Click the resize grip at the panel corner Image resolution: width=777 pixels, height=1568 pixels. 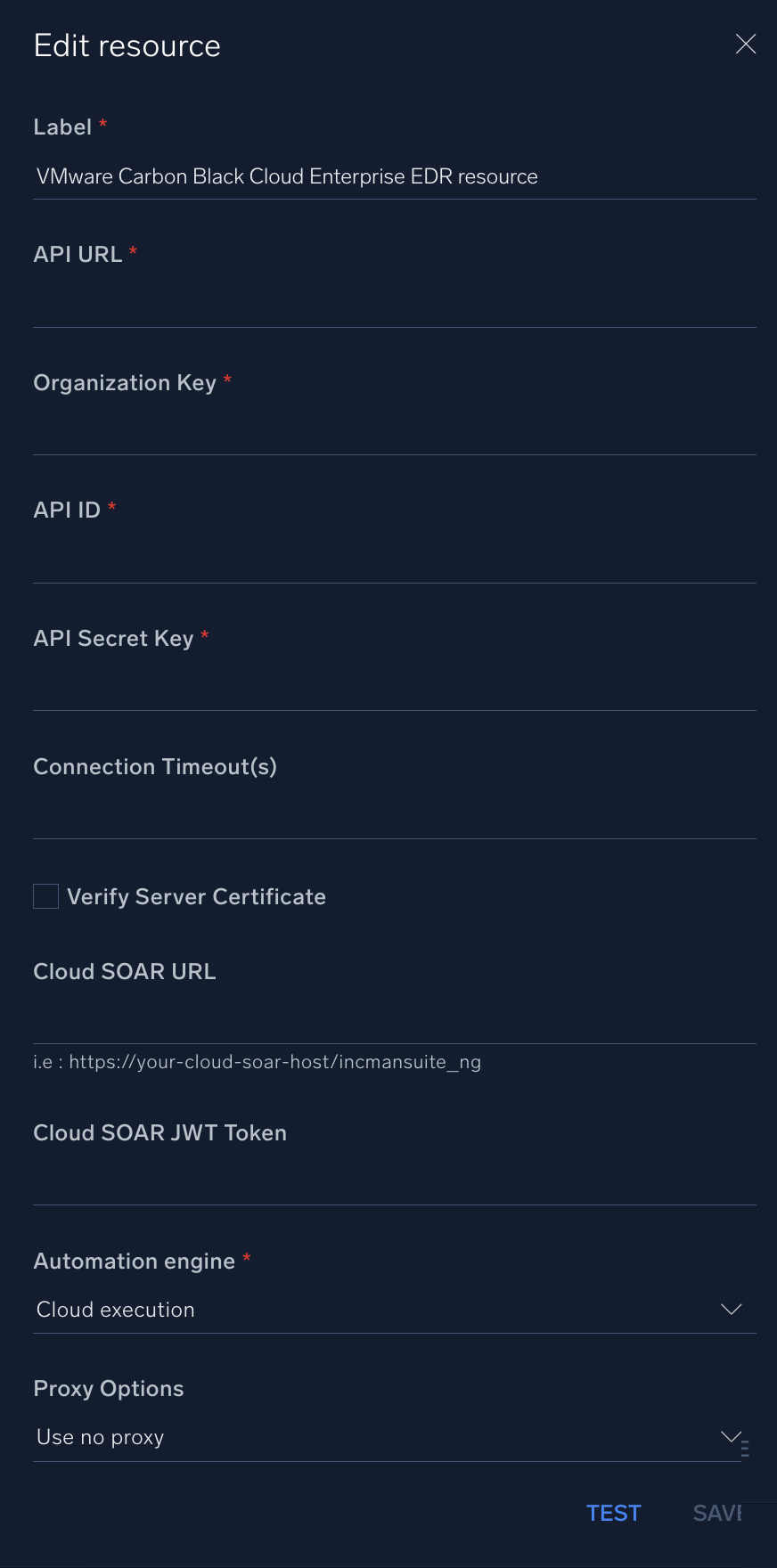coord(745,1448)
